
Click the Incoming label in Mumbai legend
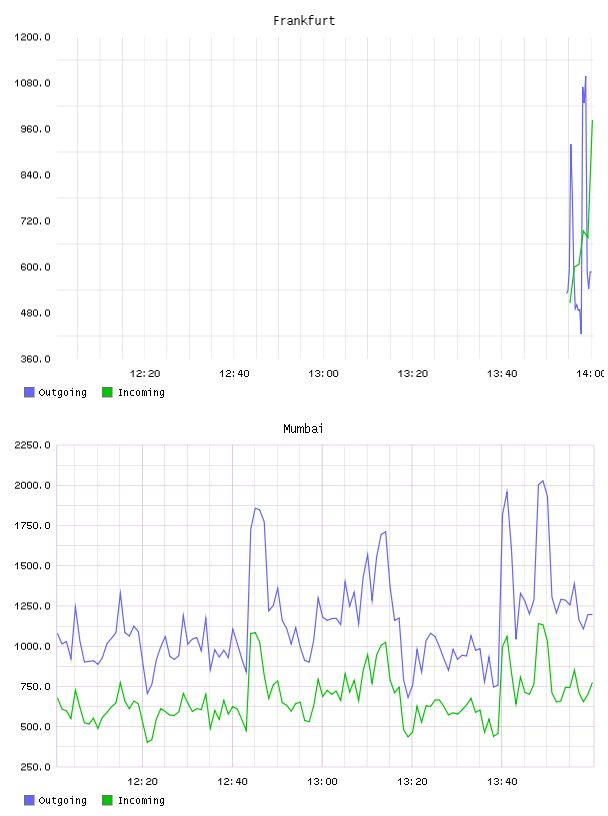pos(141,800)
